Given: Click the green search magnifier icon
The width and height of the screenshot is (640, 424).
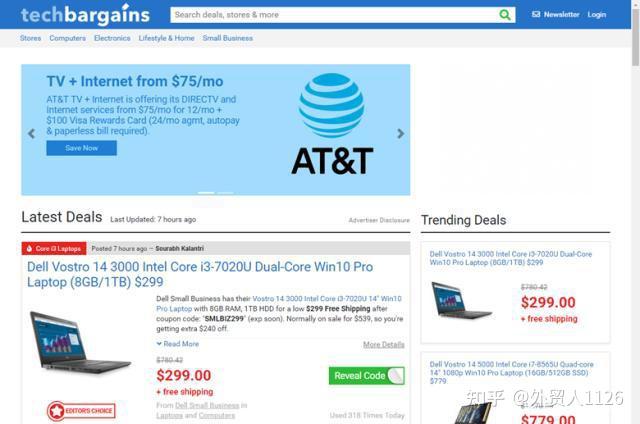Looking at the screenshot, I should coord(505,15).
